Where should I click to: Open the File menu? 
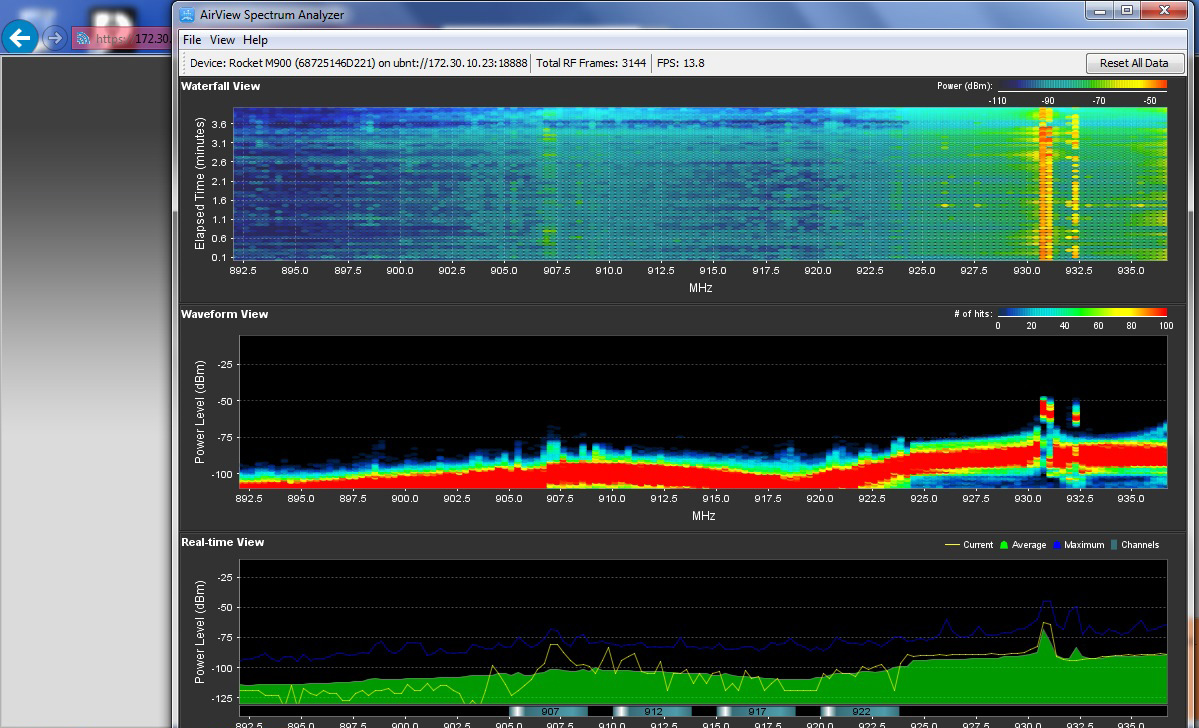(192, 40)
